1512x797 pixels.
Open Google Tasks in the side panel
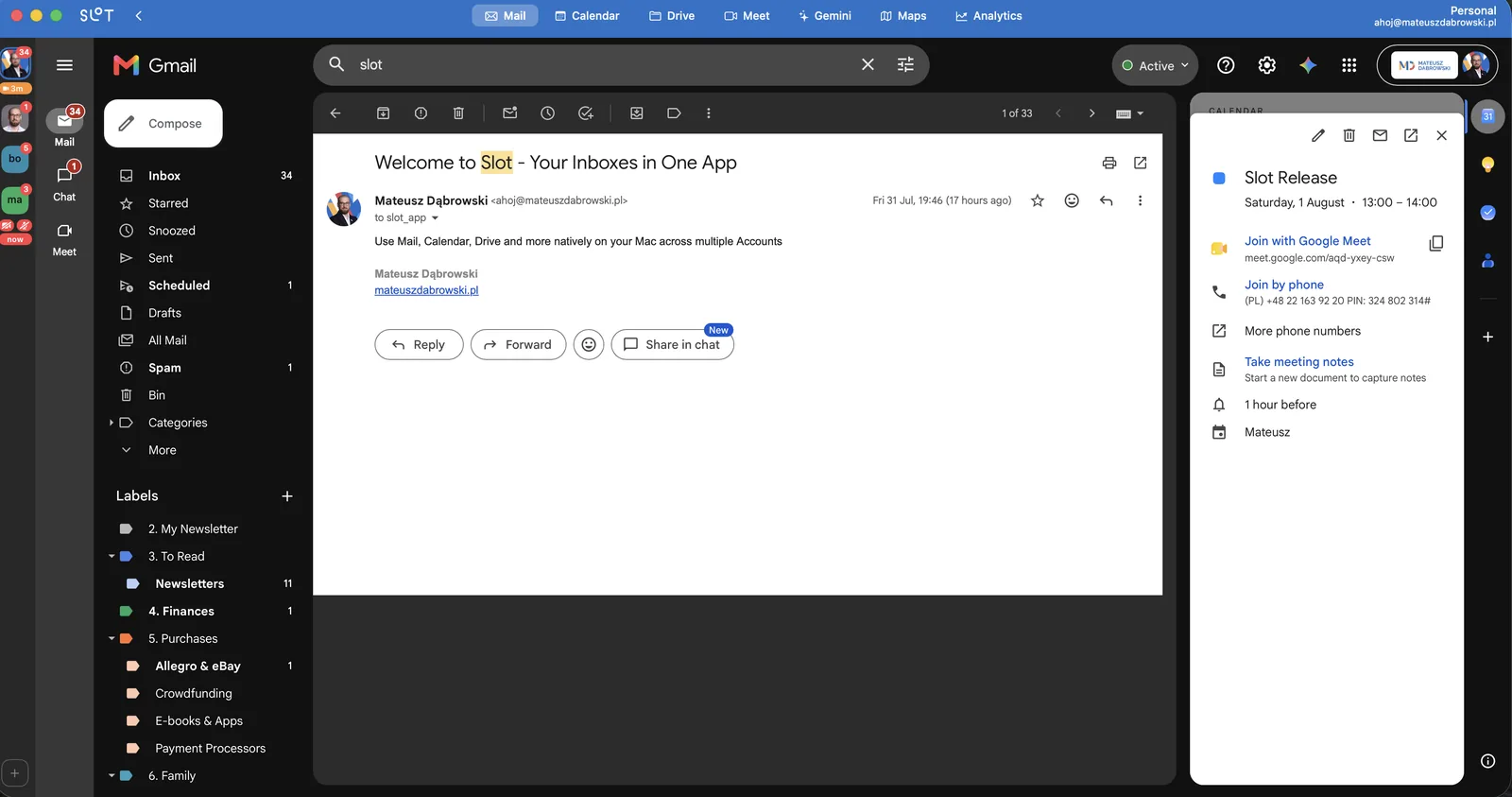(x=1487, y=213)
